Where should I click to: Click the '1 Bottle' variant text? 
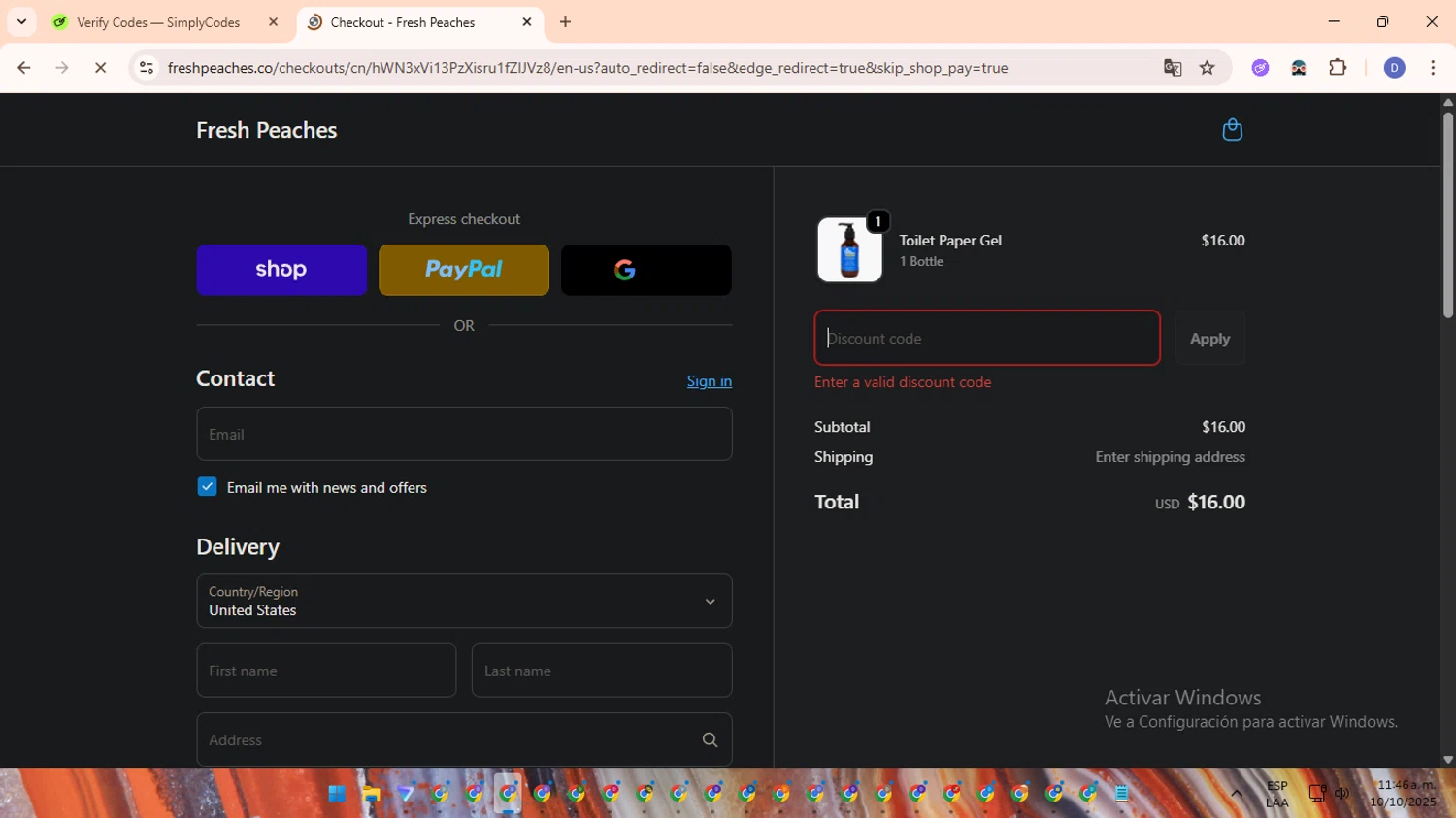(921, 261)
